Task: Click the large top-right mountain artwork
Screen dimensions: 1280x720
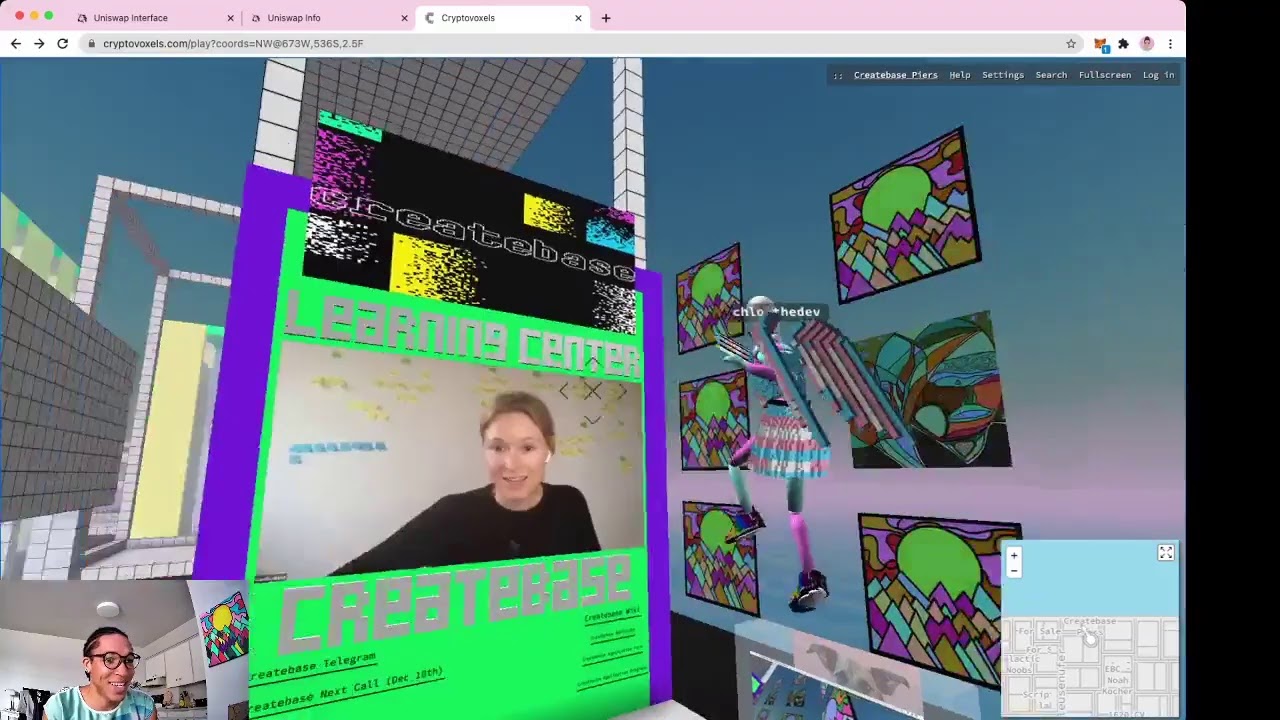Action: point(905,216)
